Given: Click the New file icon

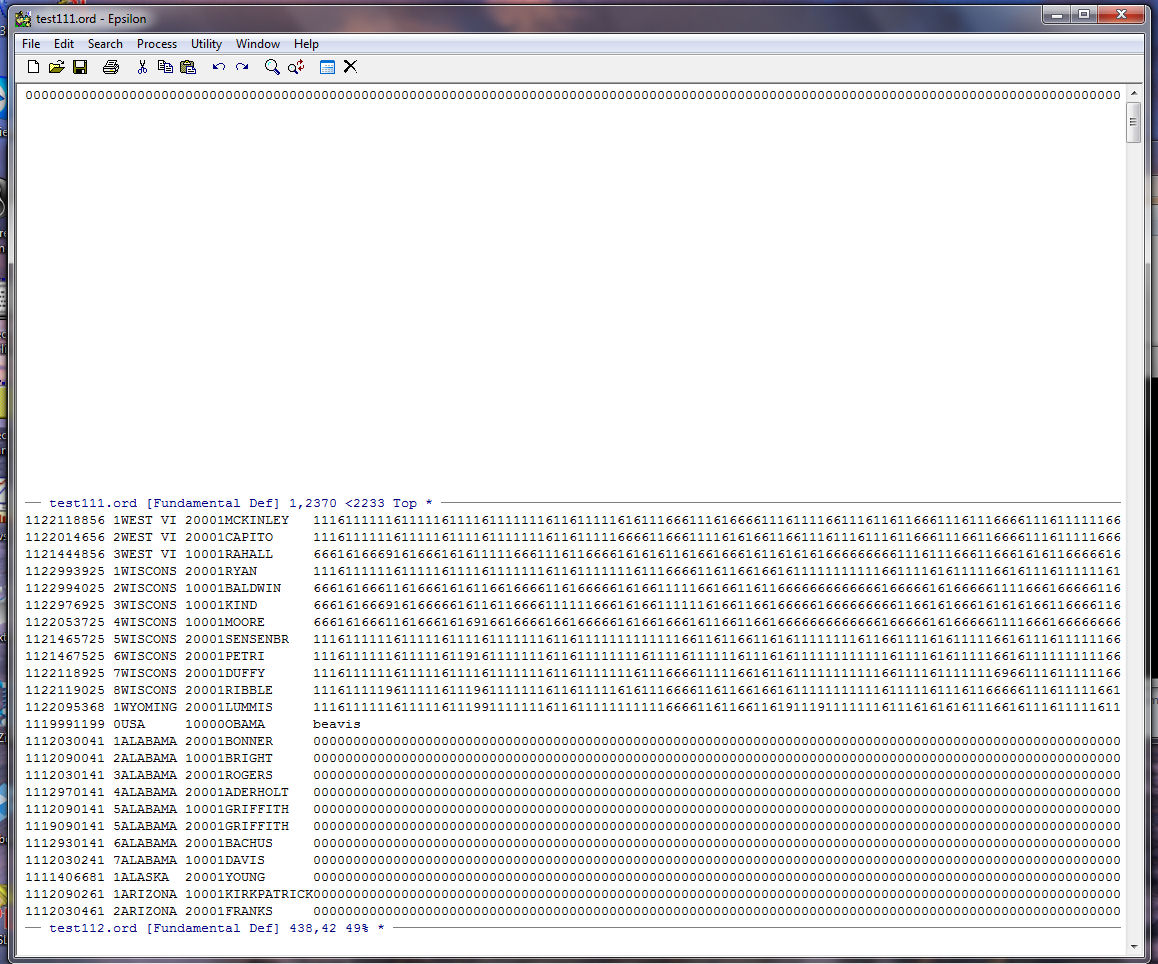Looking at the screenshot, I should pos(33,67).
